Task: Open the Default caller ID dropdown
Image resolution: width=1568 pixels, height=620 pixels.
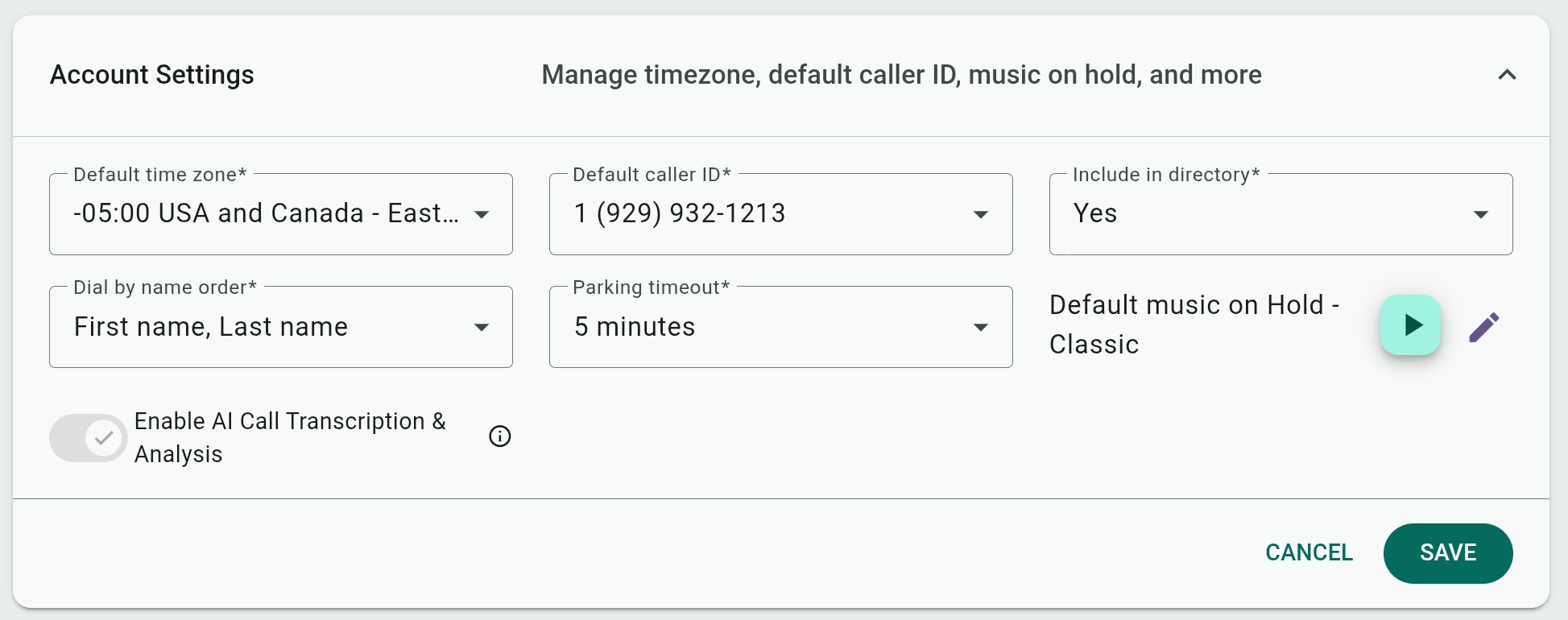Action: click(x=765, y=214)
